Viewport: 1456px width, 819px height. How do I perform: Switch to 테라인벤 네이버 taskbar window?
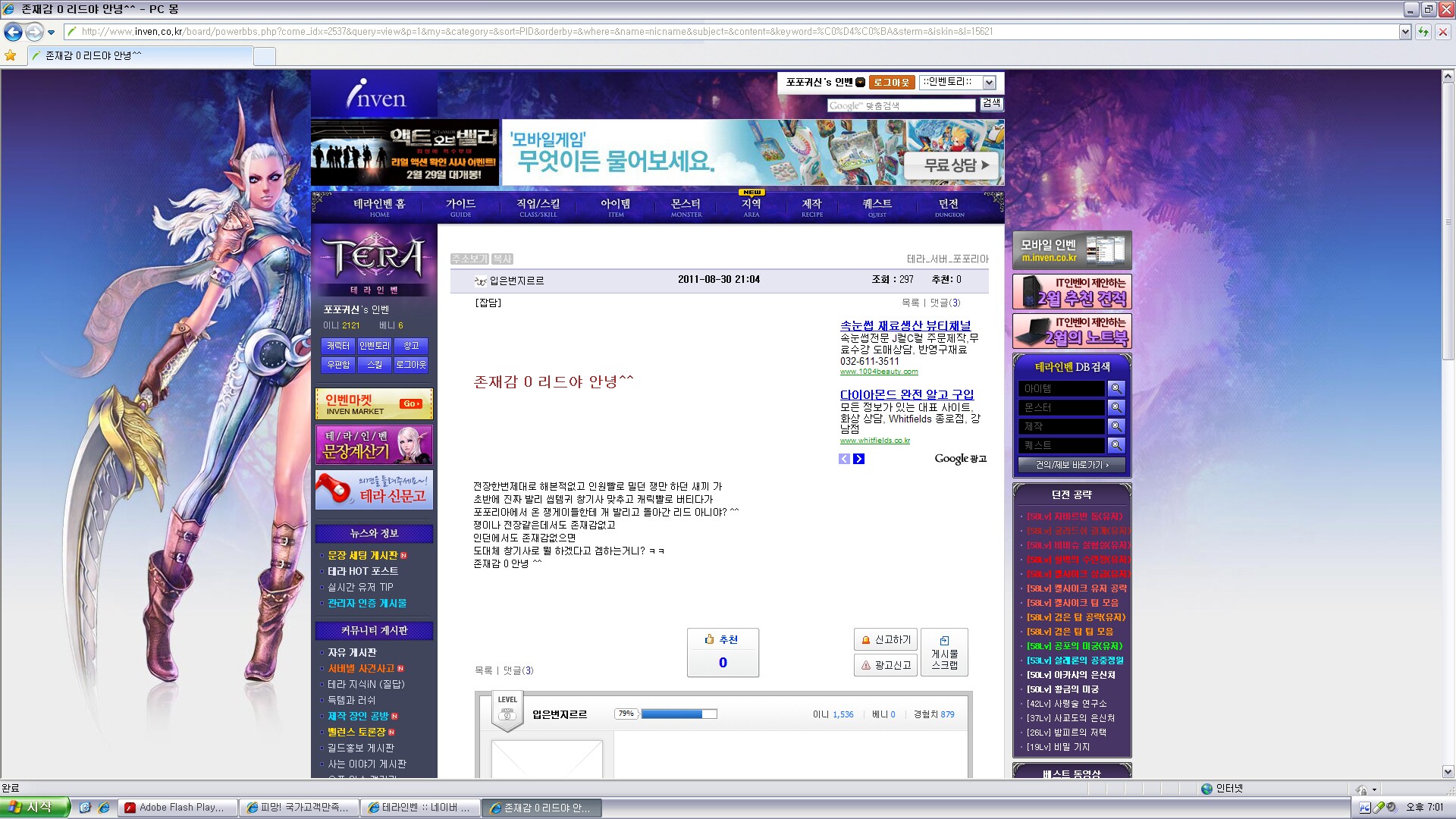click(419, 808)
